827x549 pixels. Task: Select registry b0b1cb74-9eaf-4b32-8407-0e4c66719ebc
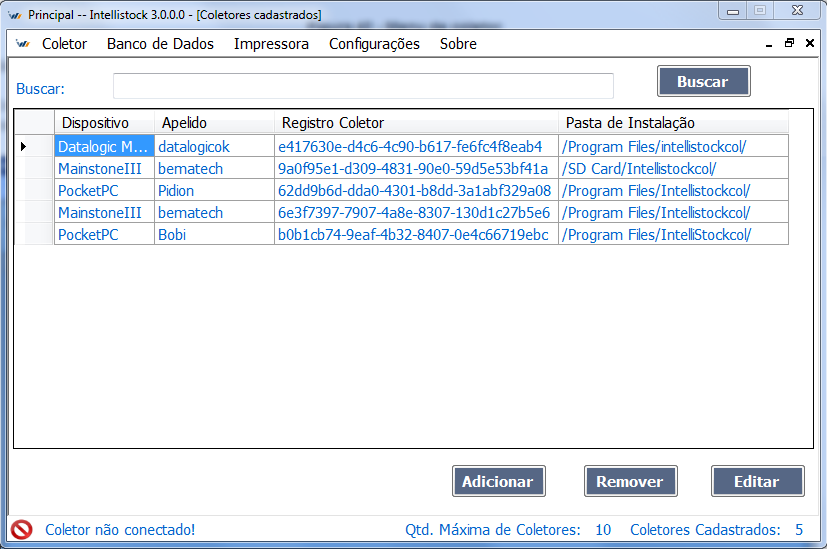(416, 235)
